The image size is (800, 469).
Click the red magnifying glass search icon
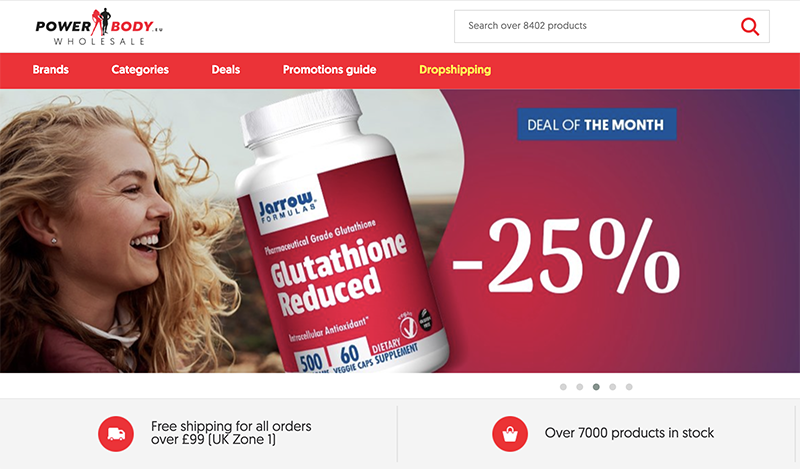click(749, 26)
